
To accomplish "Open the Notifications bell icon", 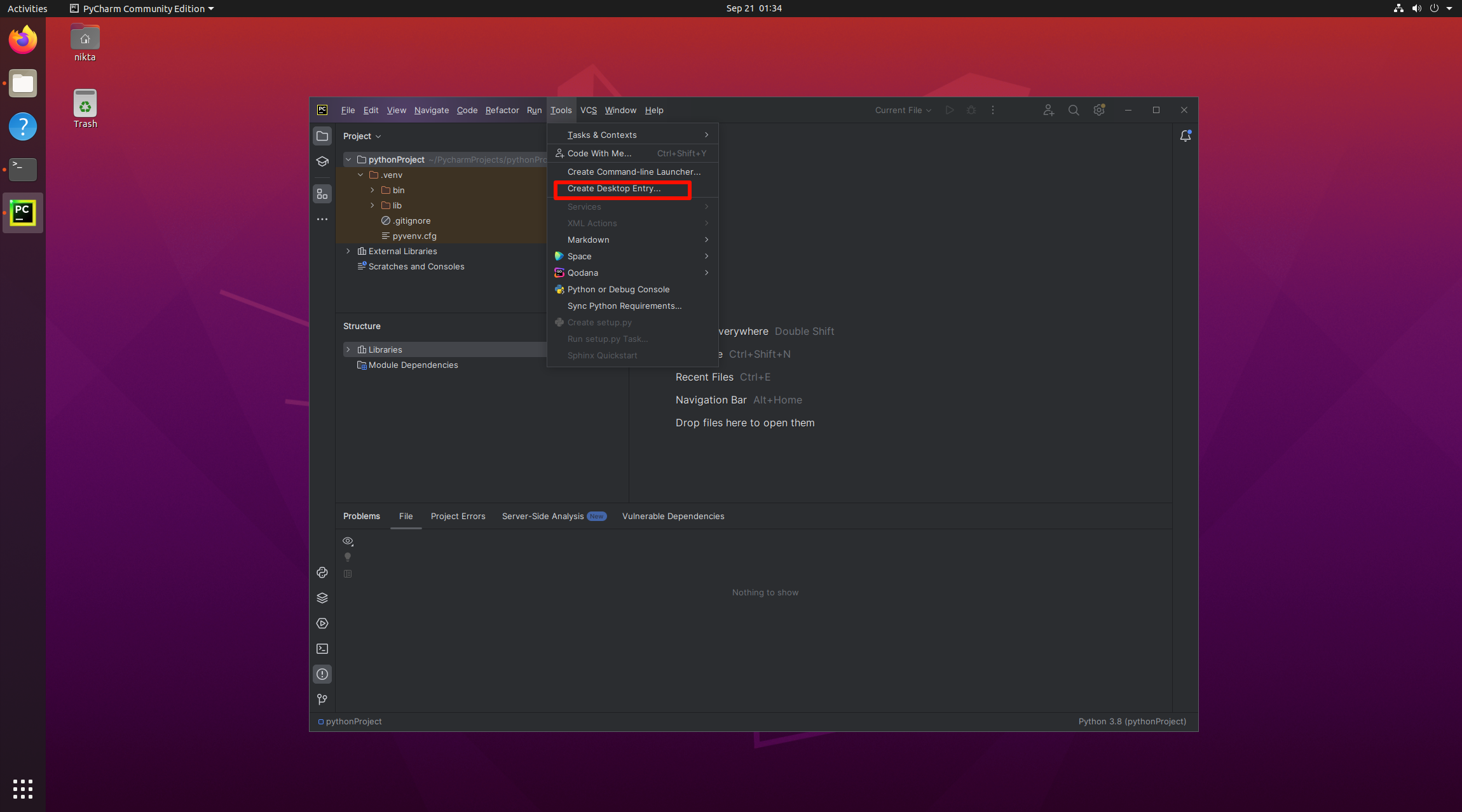I will coord(1185,136).
